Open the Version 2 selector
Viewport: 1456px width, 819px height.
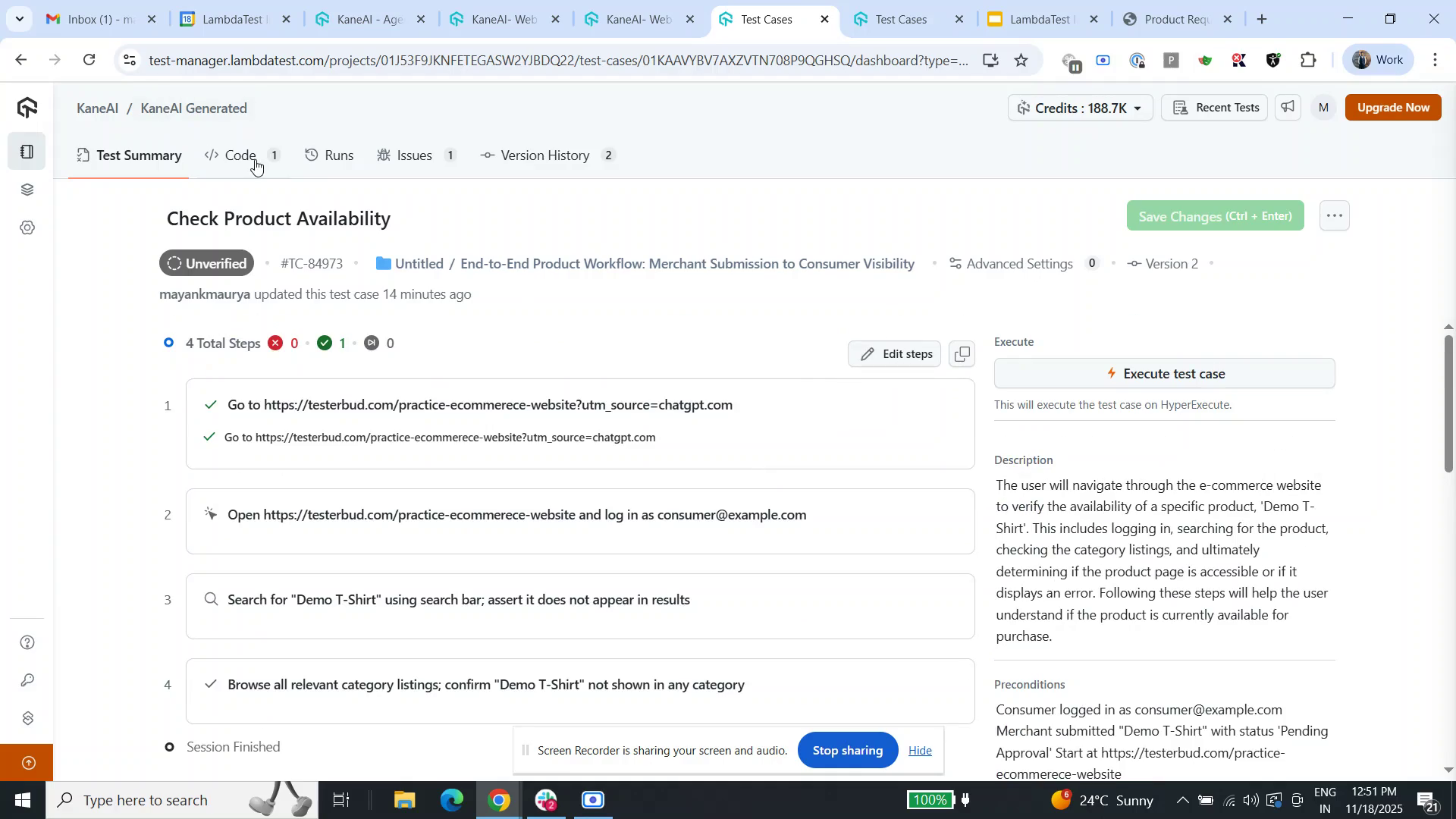point(1163,263)
